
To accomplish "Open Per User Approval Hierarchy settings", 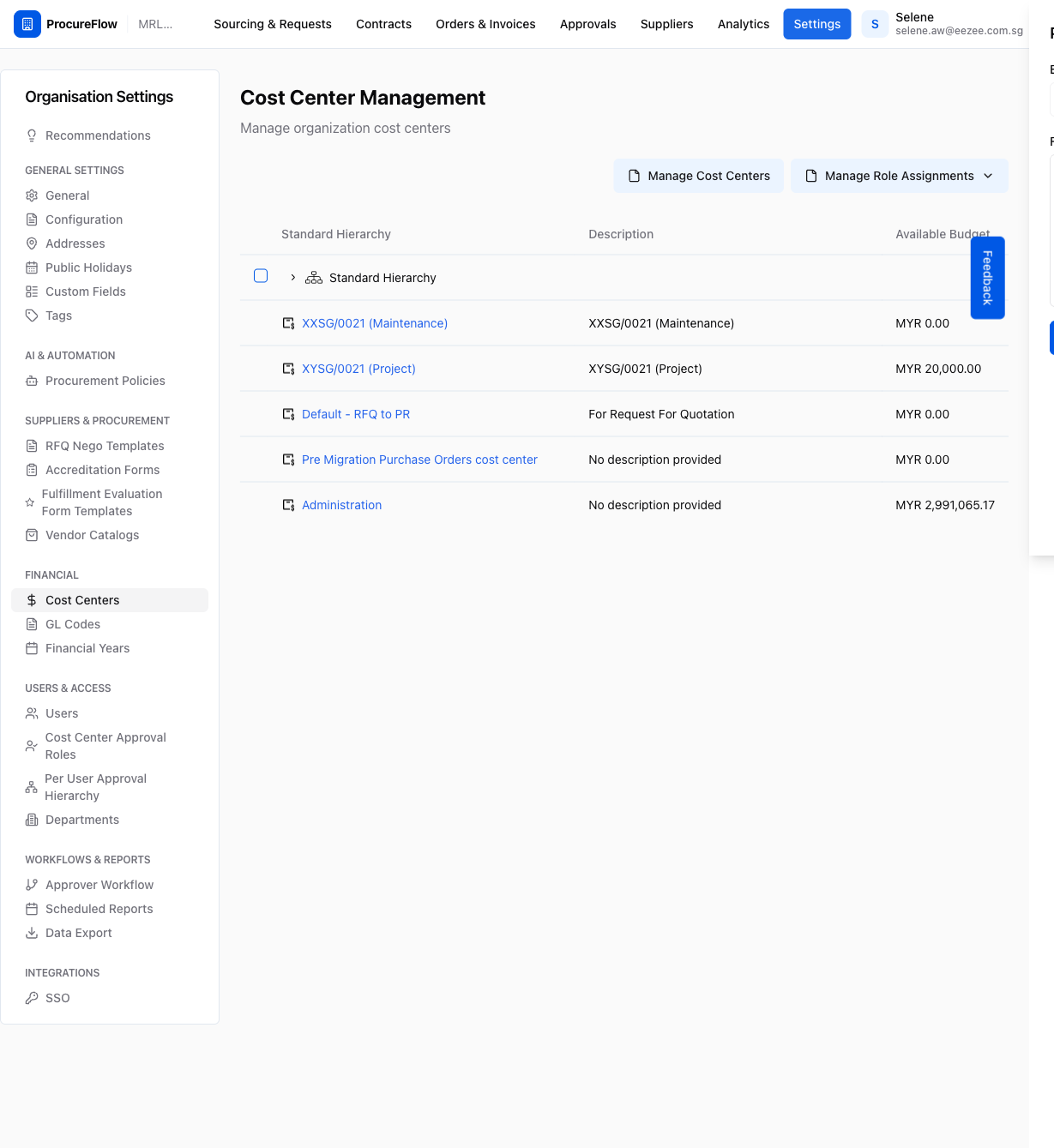I will pyautogui.click(x=96, y=787).
